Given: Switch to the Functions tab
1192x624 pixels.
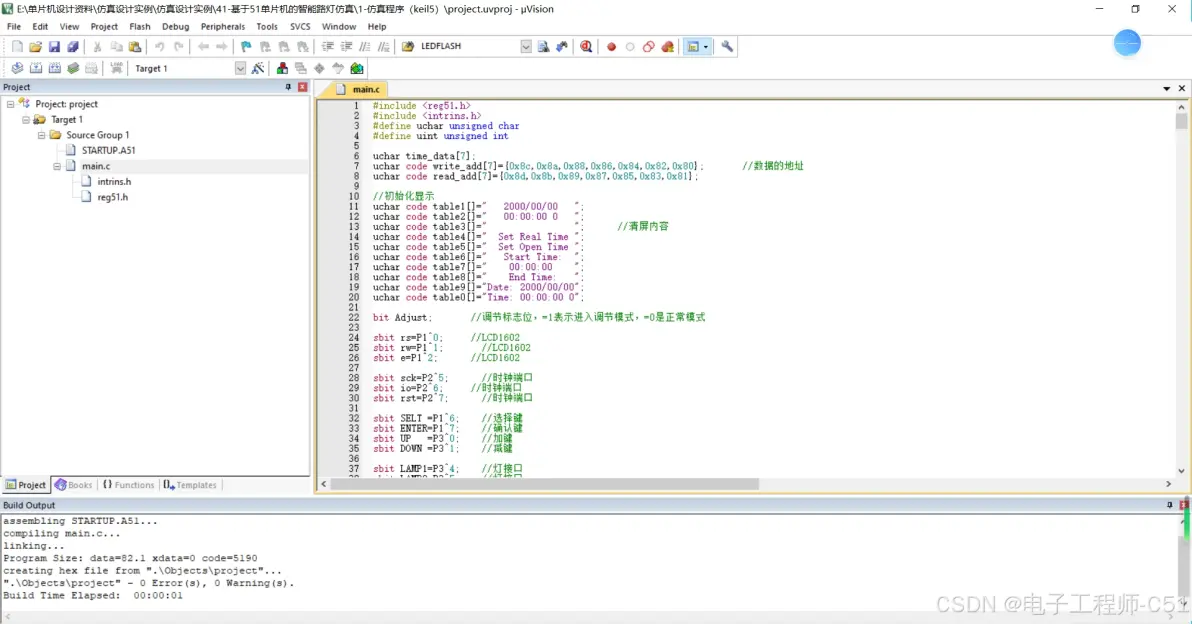Looking at the screenshot, I should pos(128,485).
